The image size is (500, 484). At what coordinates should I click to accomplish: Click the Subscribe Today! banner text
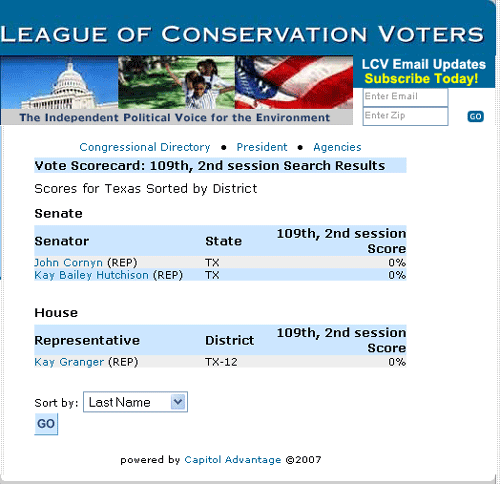click(421, 79)
